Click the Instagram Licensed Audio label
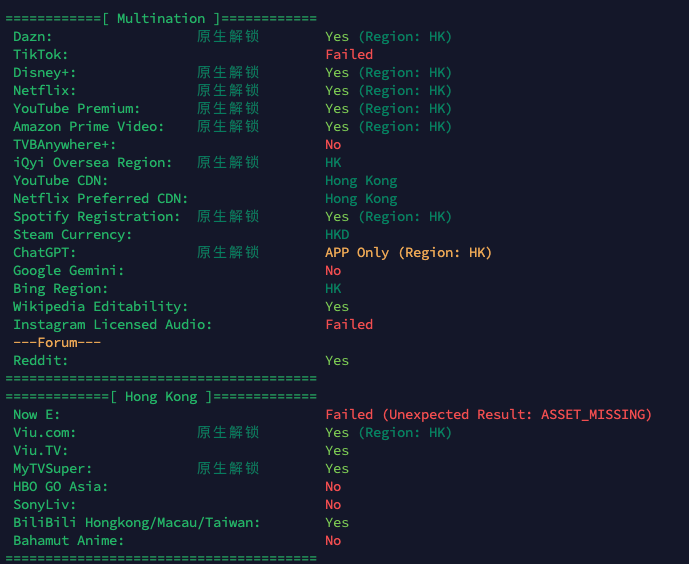Viewport: 689px width, 564px height. (x=113, y=324)
